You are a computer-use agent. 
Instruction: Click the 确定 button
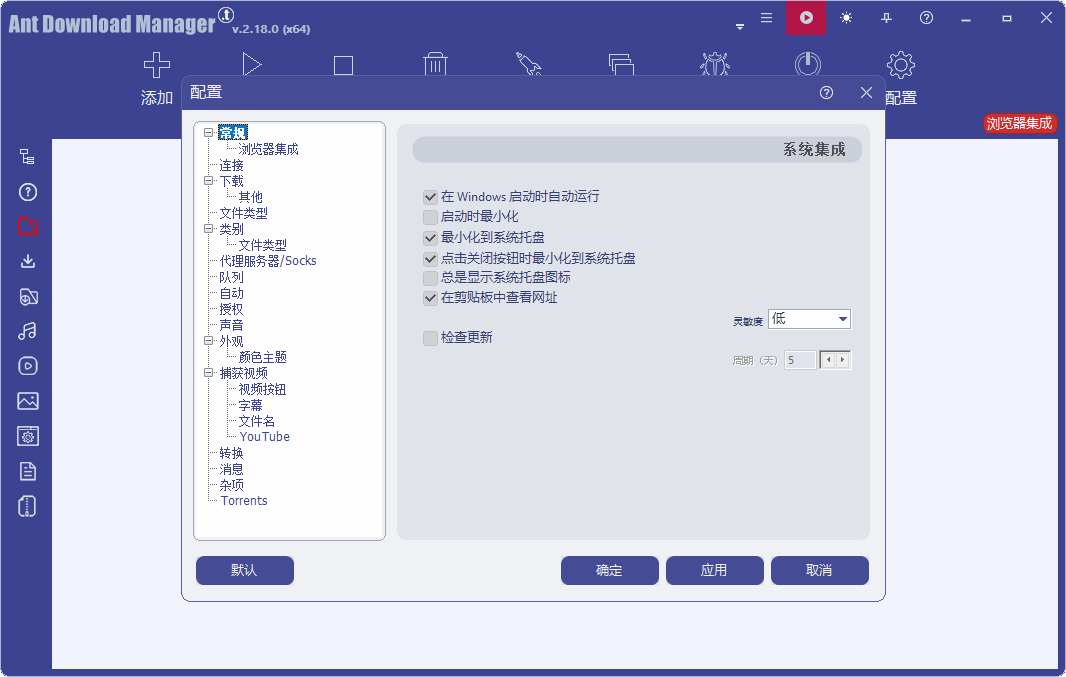(x=610, y=570)
